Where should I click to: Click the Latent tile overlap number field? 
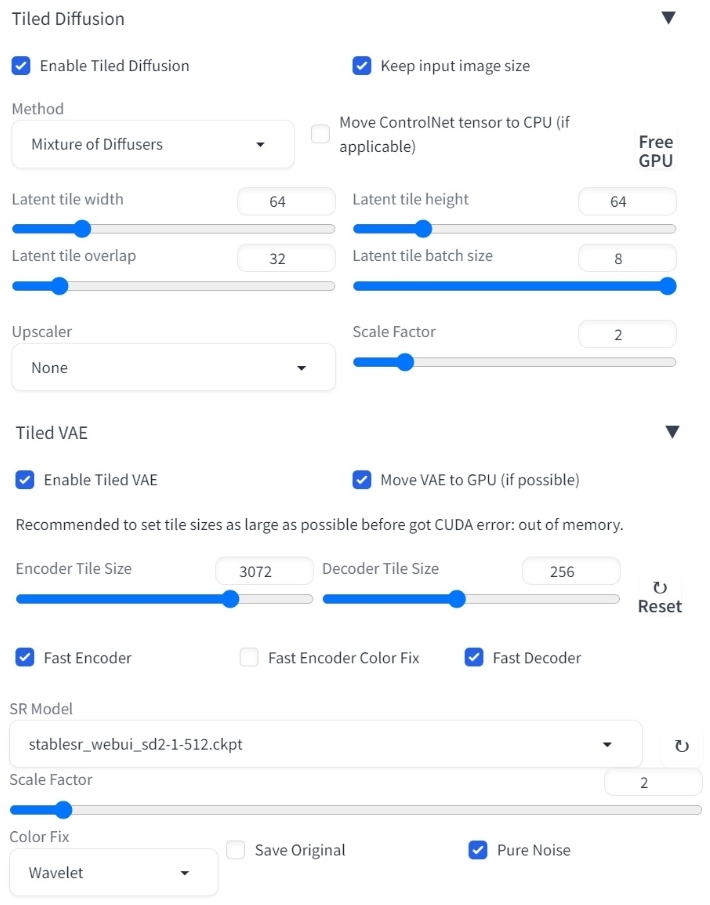tap(286, 258)
